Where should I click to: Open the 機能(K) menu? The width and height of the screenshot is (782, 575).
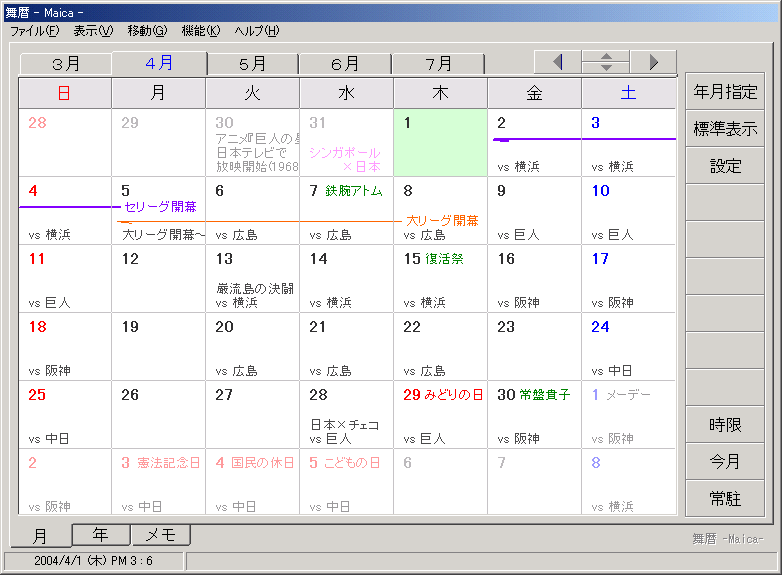pyautogui.click(x=200, y=31)
